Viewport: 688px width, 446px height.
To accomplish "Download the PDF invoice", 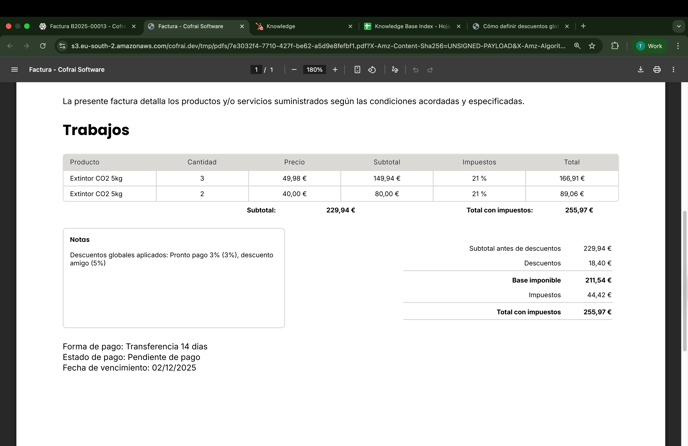I will point(641,69).
